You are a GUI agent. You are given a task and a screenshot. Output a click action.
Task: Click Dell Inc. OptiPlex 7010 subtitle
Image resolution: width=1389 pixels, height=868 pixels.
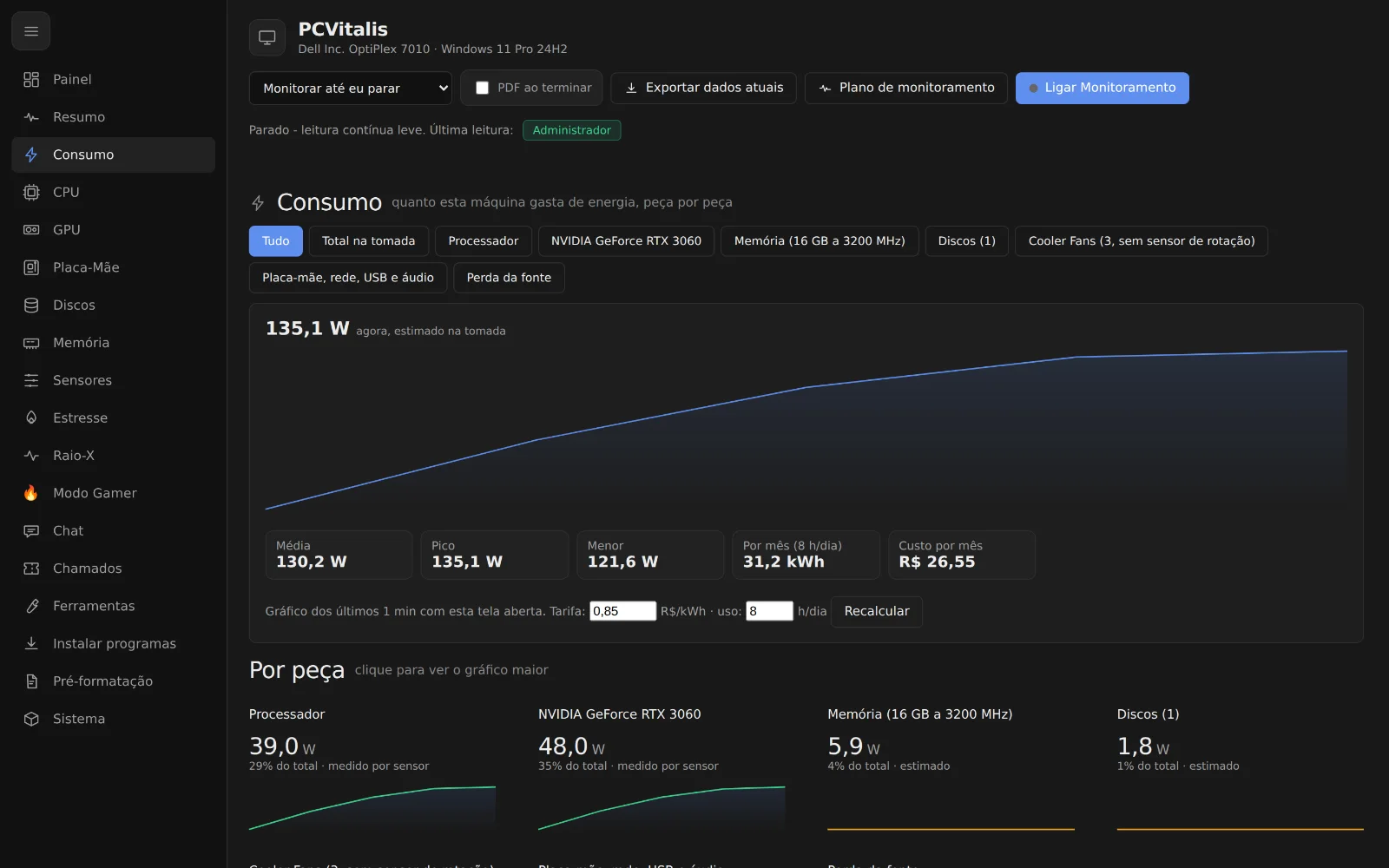(432, 49)
